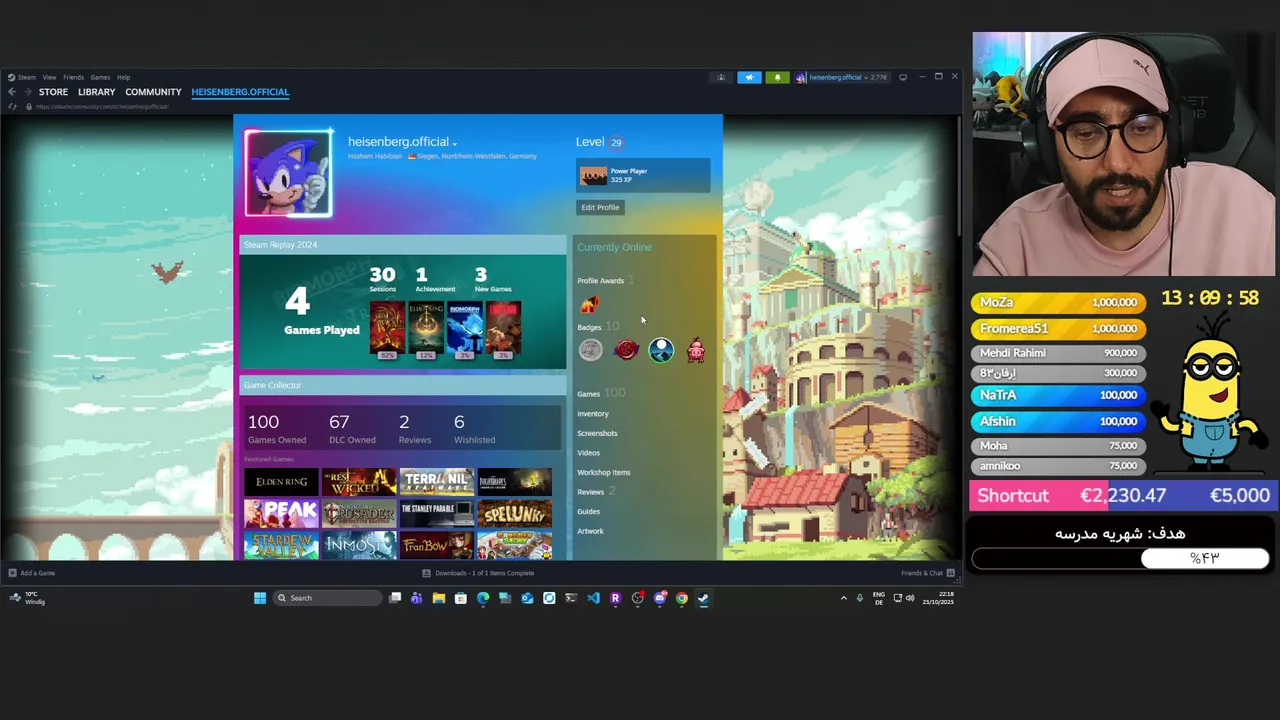Viewport: 1280px width, 720px height.
Task: Switch to the COMMUNITY tab
Action: [153, 92]
